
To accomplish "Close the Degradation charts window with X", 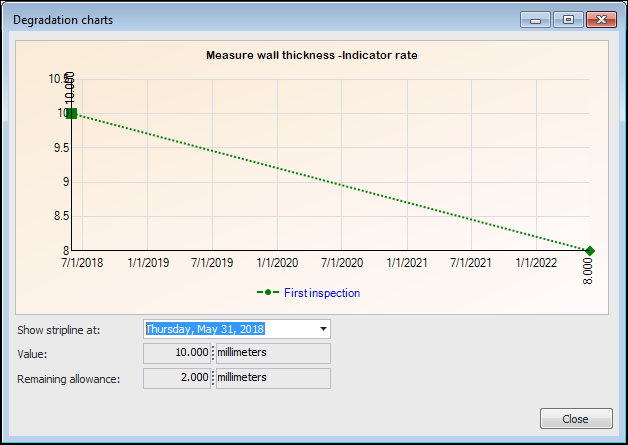I will pyautogui.click(x=601, y=20).
